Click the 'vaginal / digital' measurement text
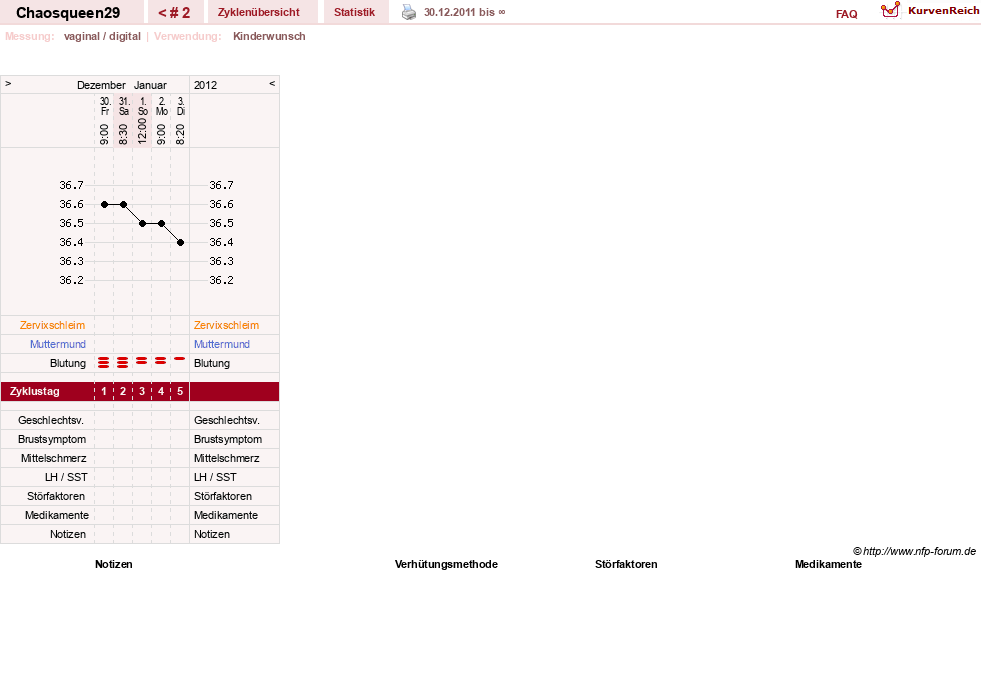 point(102,36)
